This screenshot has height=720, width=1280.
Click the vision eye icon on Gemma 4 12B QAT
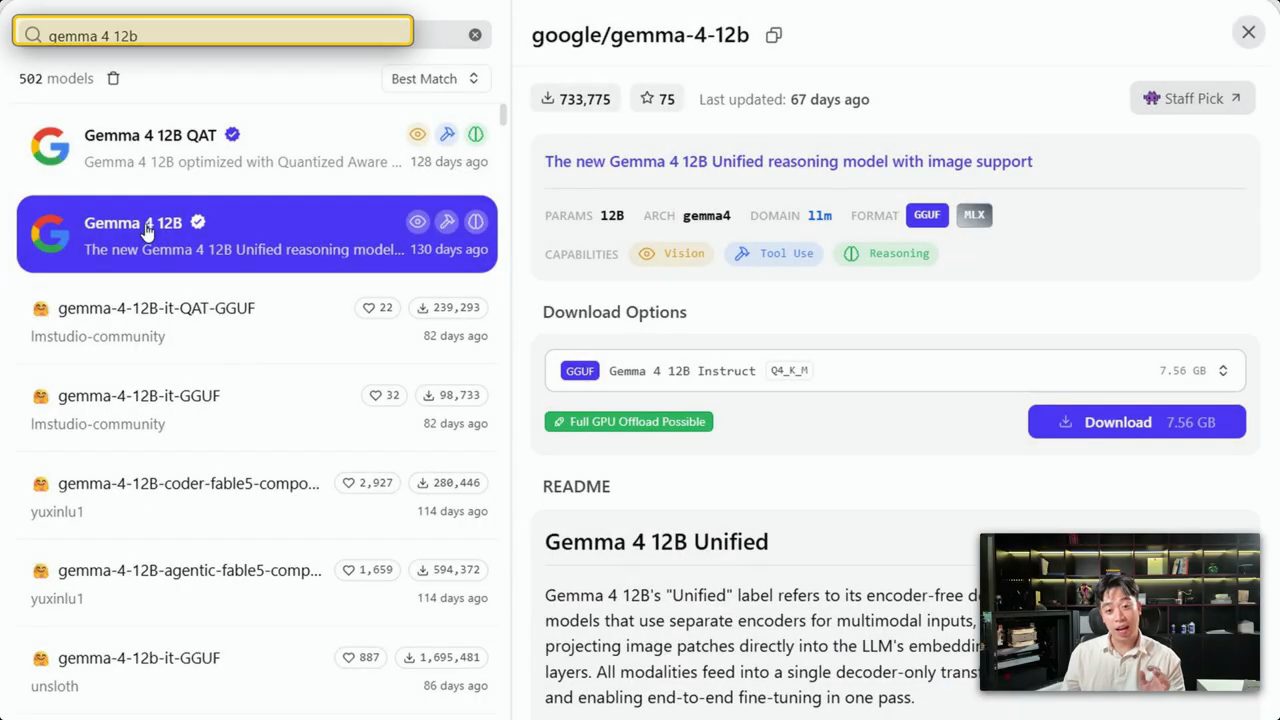click(418, 134)
